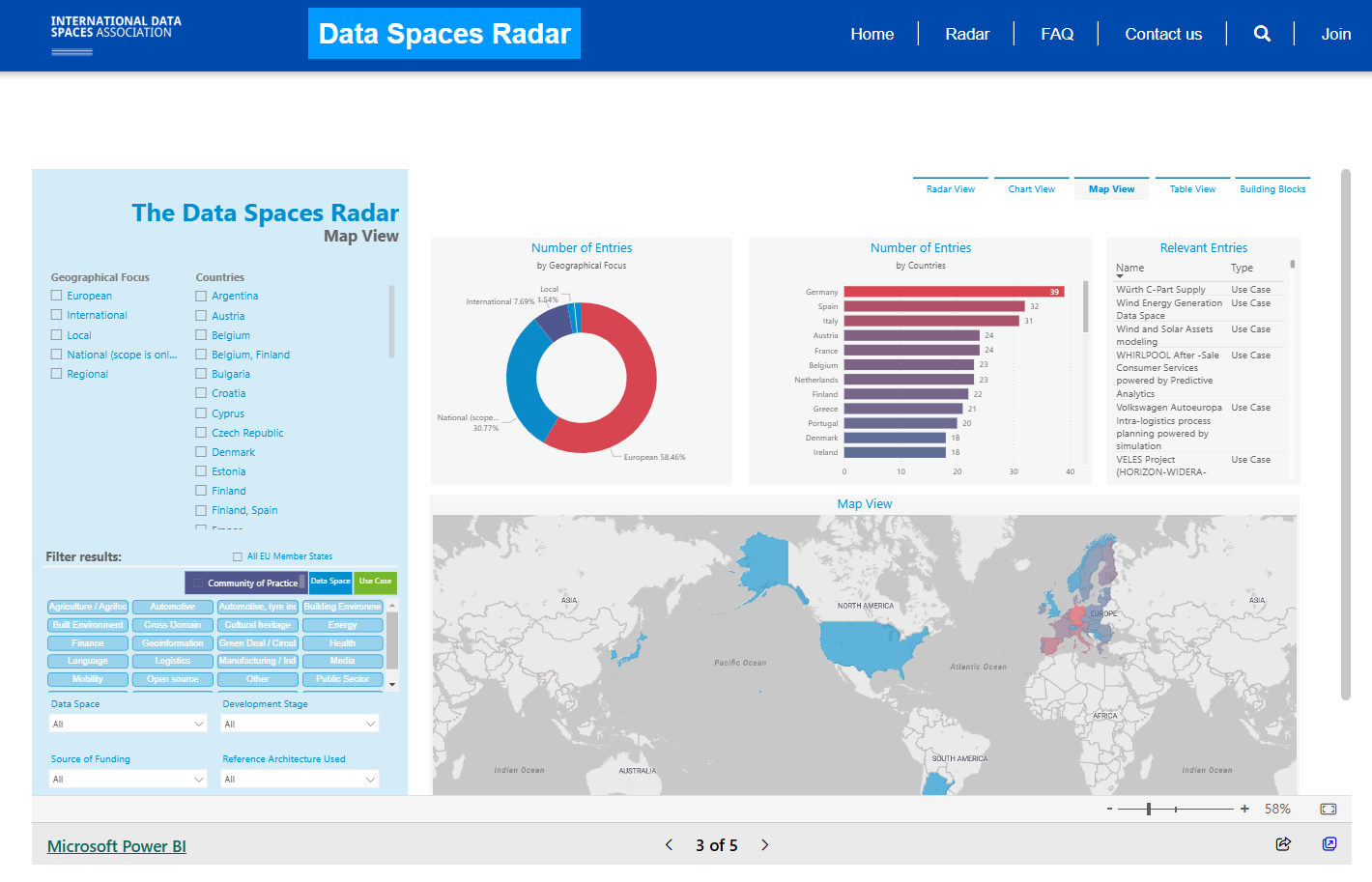Open report in new window icon
This screenshot has height=882, width=1372.
pos(1329,844)
